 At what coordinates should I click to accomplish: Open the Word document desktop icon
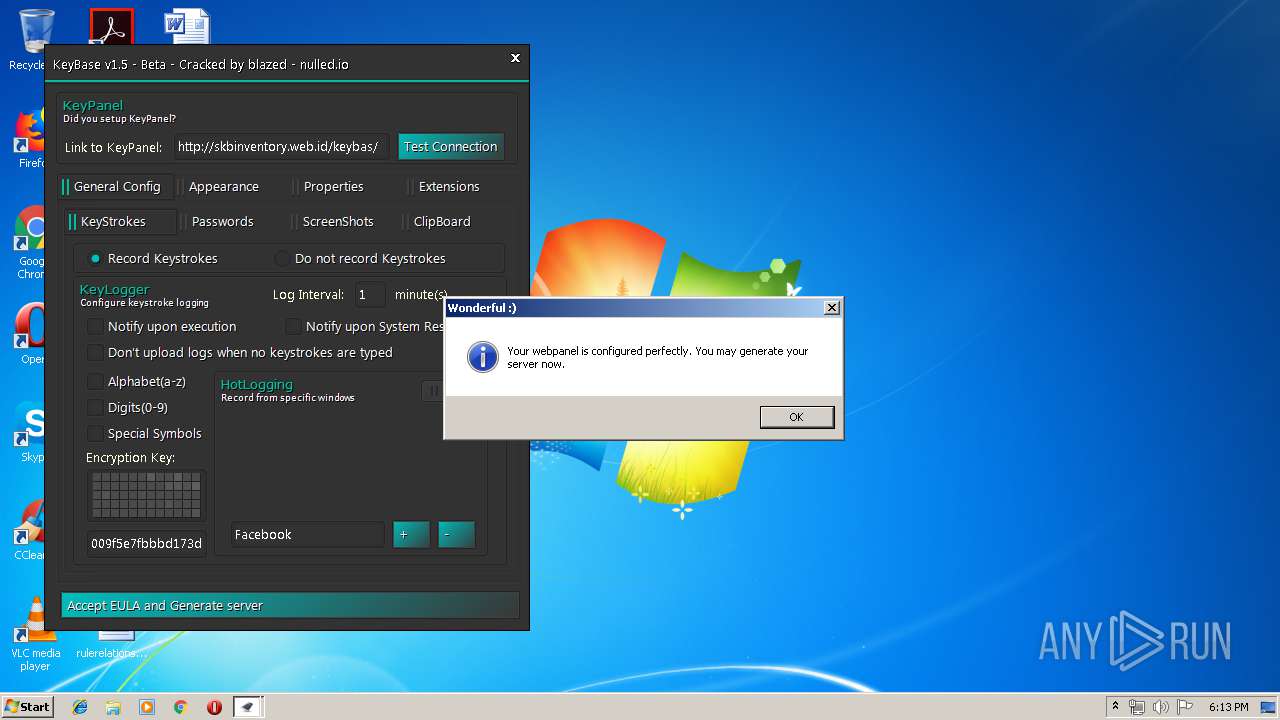tap(187, 27)
